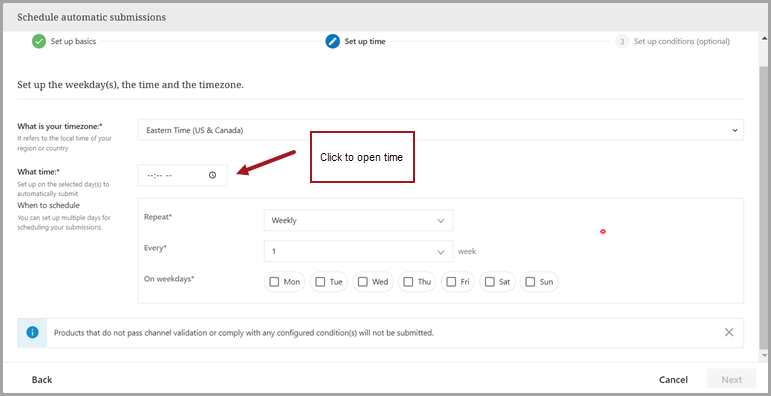Click 'Schedule automatic submissions' dialog title
Viewport: 771px width, 396px height.
pyautogui.click(x=91, y=17)
